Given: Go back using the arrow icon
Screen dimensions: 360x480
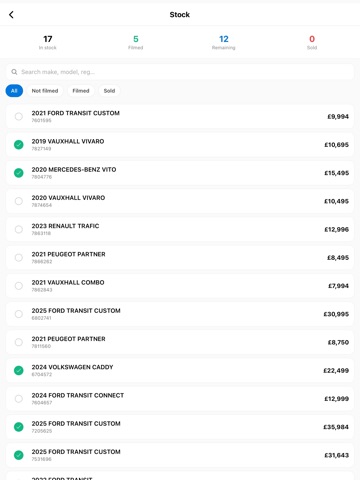Looking at the screenshot, I should coord(11,15).
